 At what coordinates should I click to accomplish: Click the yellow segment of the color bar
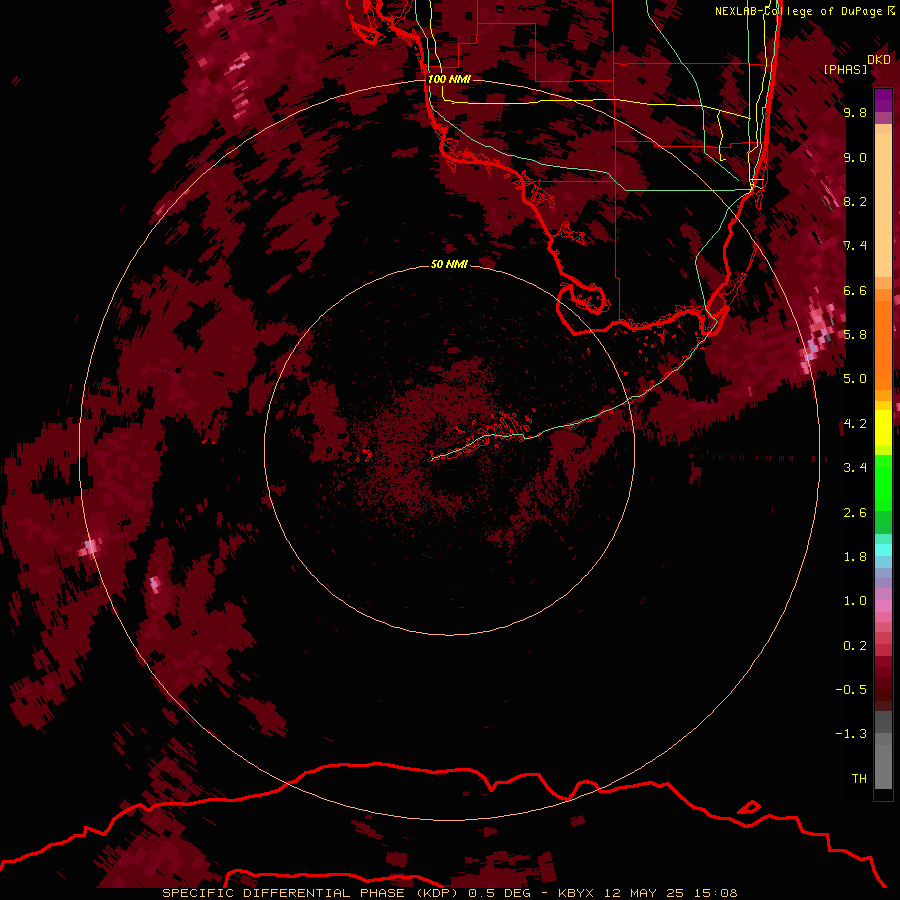point(883,428)
